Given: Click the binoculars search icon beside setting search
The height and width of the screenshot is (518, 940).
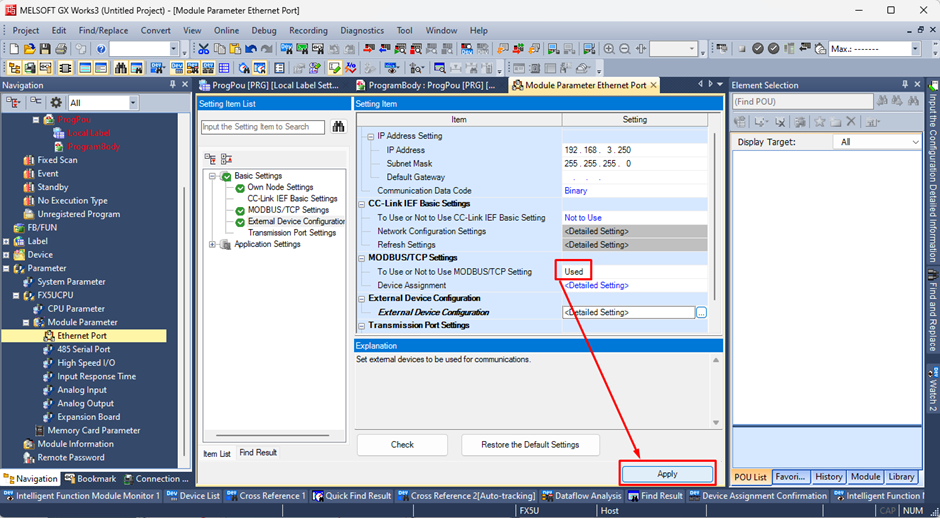Looking at the screenshot, I should point(338,127).
